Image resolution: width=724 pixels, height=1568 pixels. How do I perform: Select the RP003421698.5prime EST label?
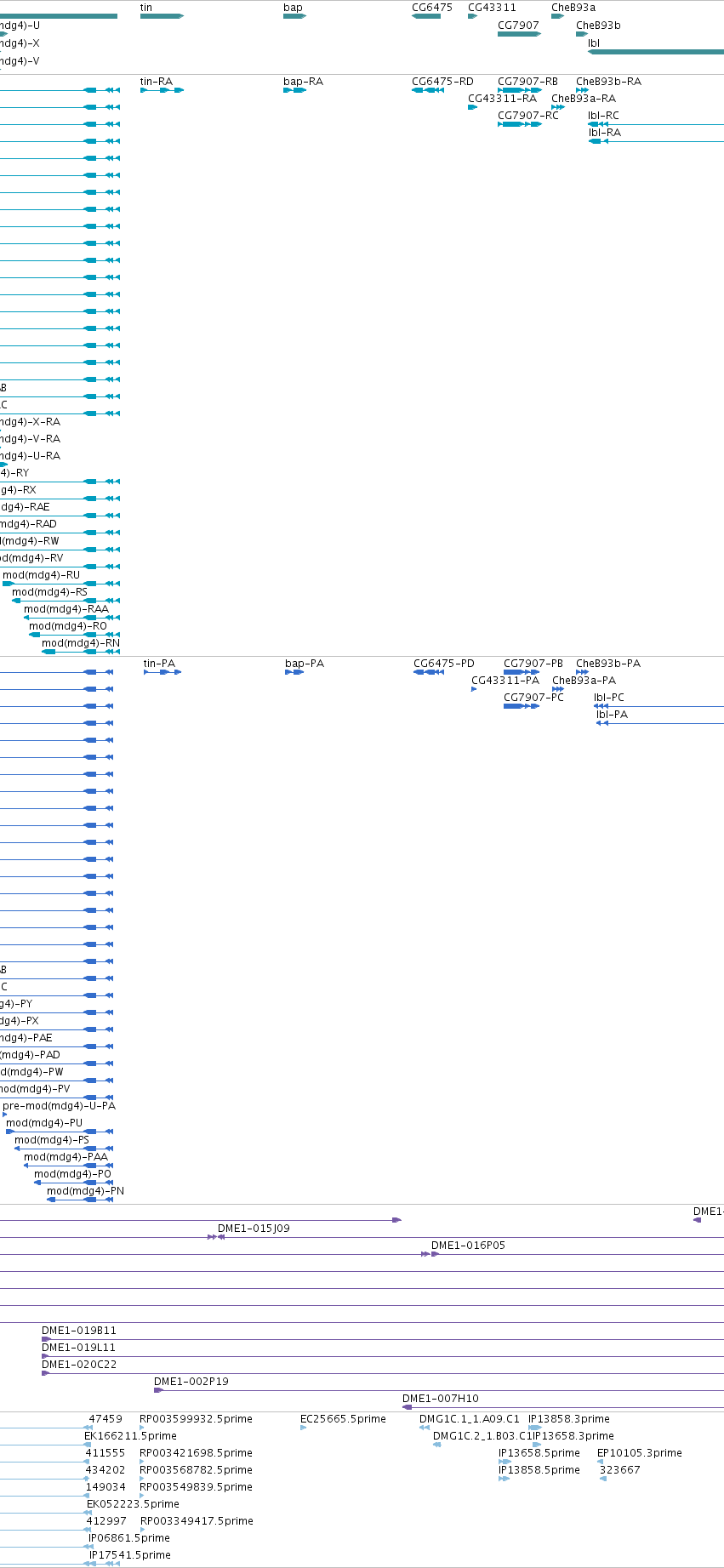196,1453
